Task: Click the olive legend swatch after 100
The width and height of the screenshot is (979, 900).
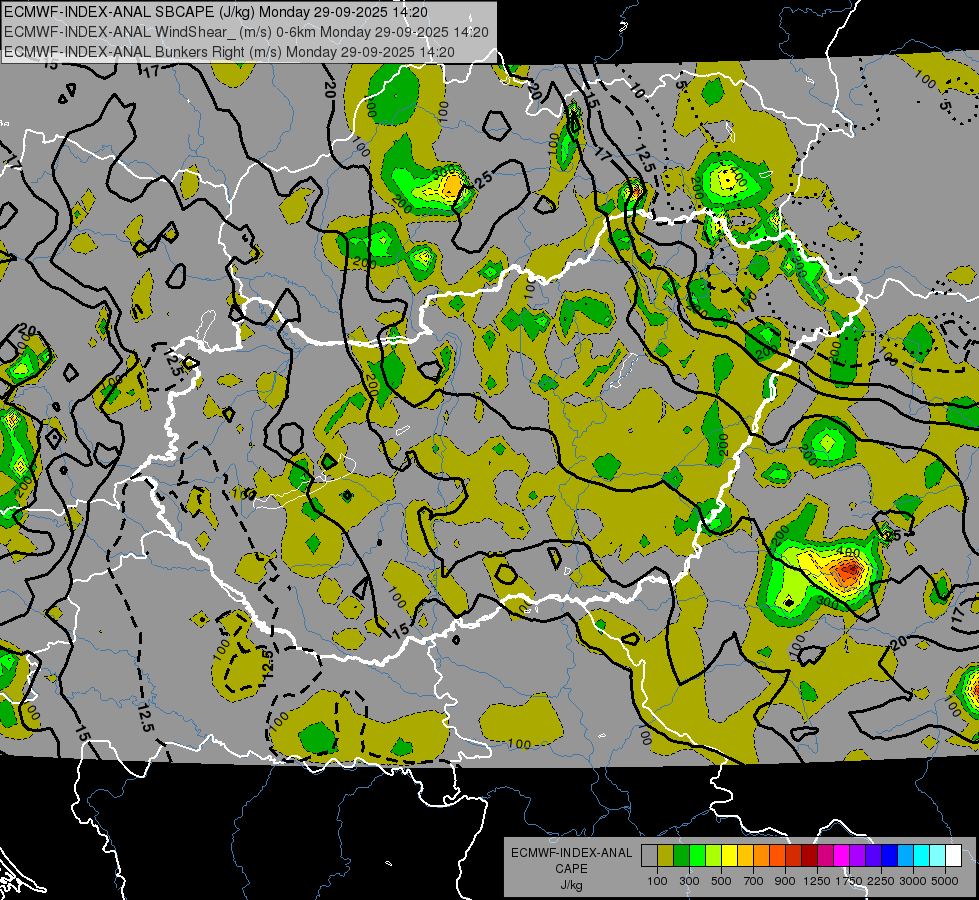Action: pyautogui.click(x=666, y=856)
